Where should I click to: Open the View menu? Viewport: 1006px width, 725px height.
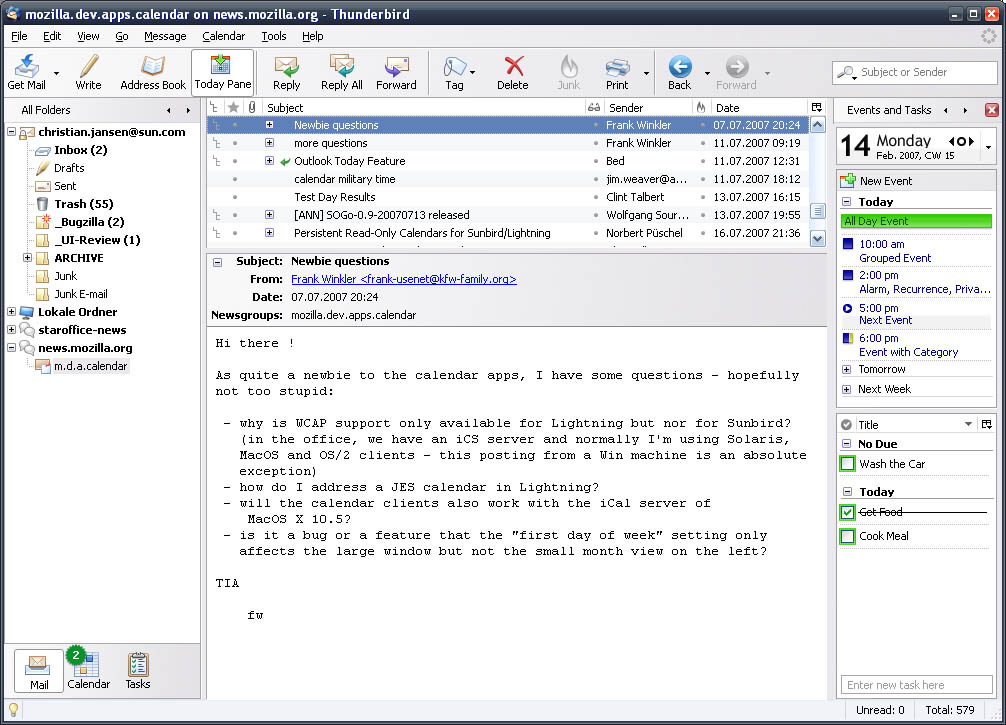pos(88,36)
